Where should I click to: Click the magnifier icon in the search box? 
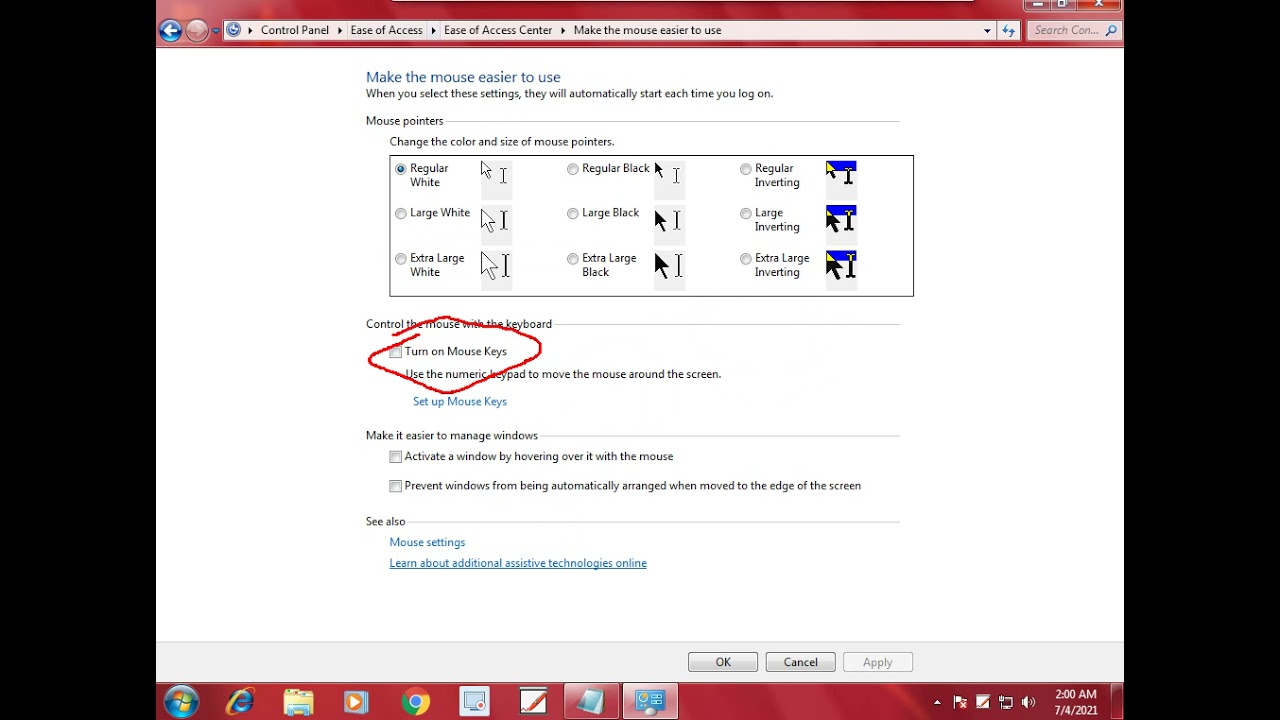[1111, 31]
